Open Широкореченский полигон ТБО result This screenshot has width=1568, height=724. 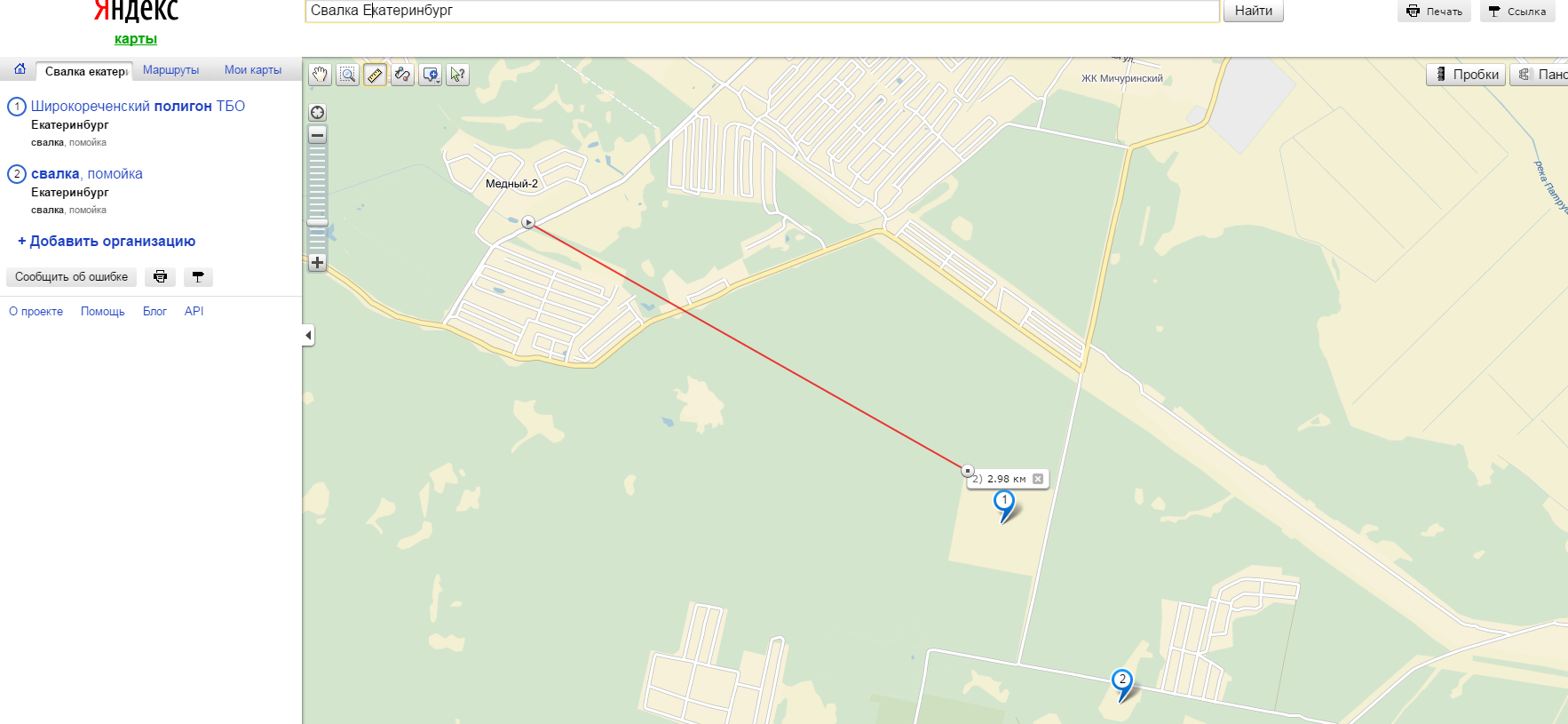pyautogui.click(x=138, y=106)
